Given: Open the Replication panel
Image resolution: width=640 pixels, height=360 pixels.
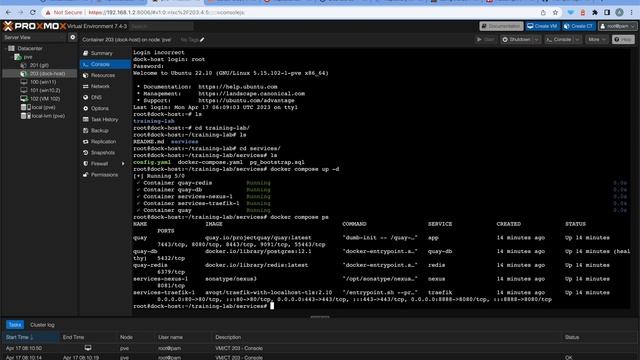Looking at the screenshot, I should coord(105,141).
